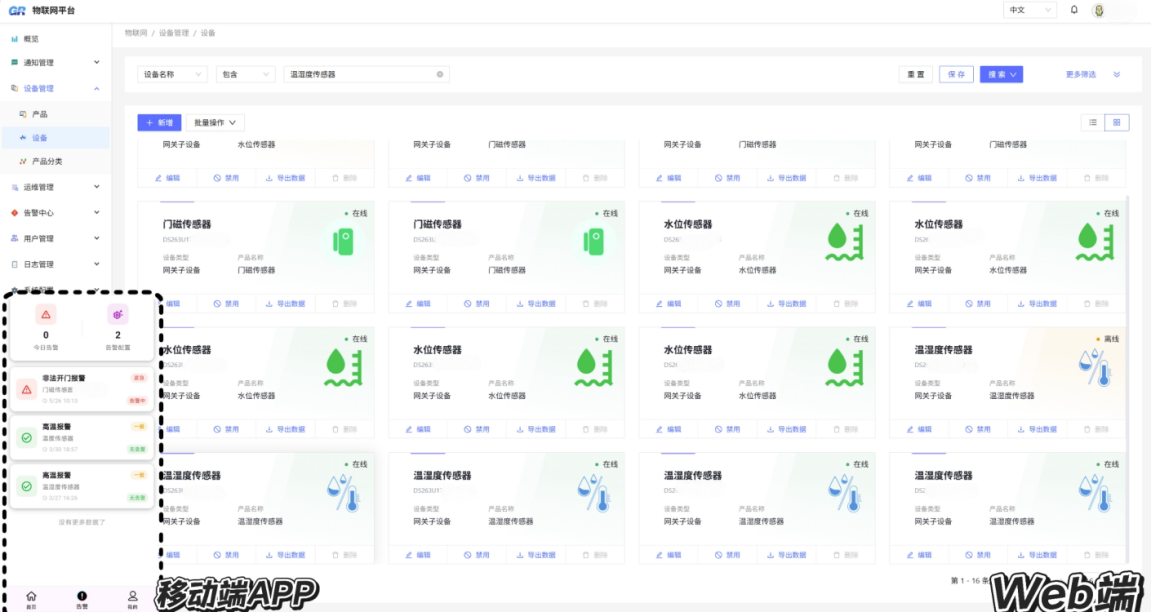
Task: Open the 告警中心 sidebar menu
Action: (55, 213)
